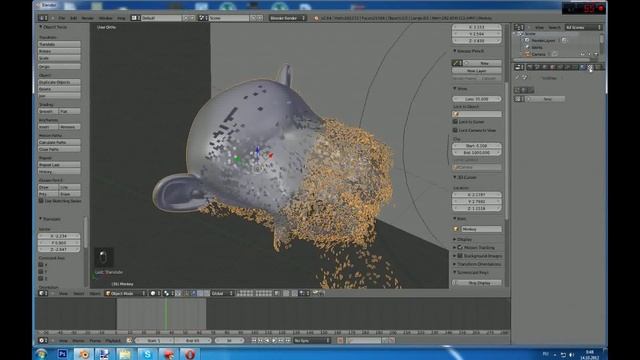Click the Lens value field
This screenshot has height=360, width=640.
[477, 99]
